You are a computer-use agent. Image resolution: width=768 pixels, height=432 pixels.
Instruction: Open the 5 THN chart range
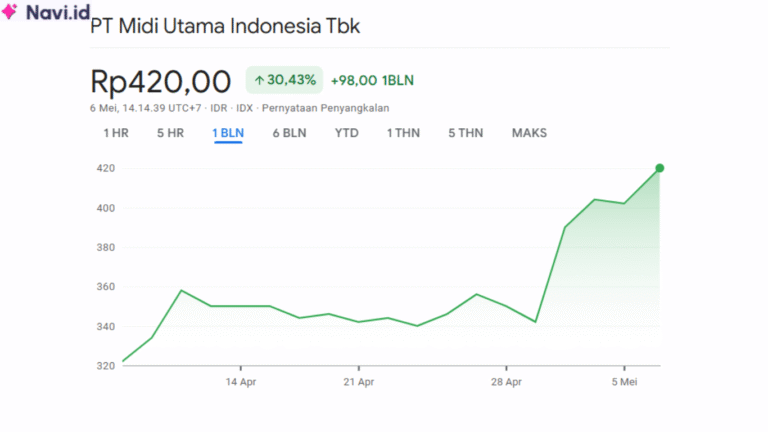click(465, 133)
